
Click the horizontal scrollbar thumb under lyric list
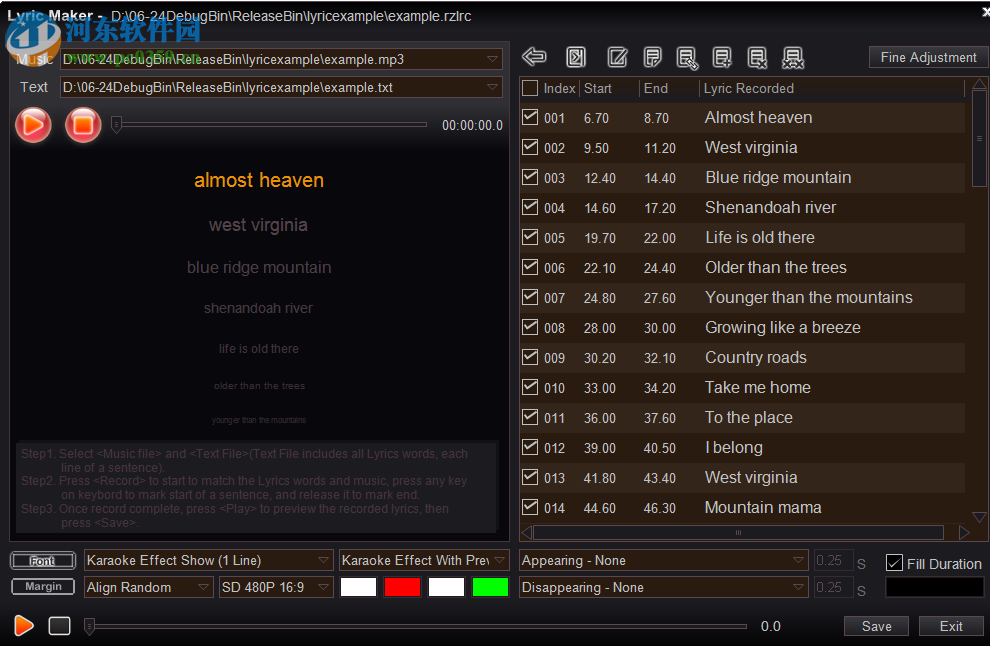coord(738,532)
